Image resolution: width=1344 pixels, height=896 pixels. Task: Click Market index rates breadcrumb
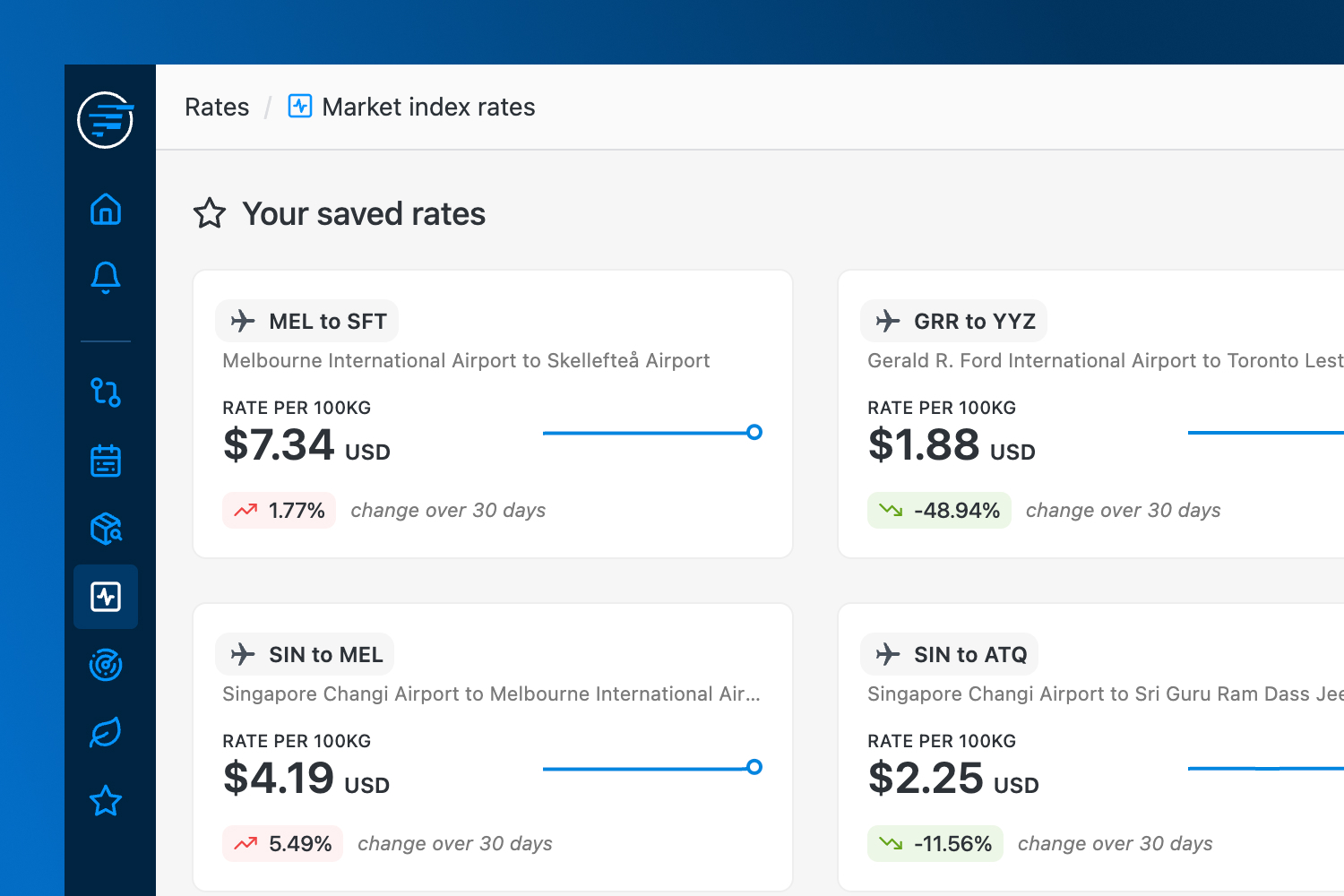[428, 107]
